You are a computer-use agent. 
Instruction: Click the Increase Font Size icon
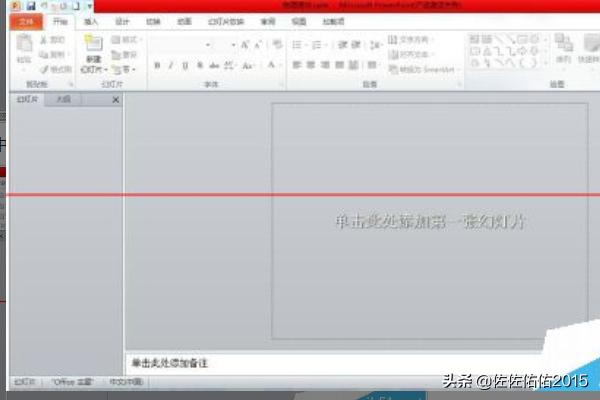pyautogui.click(x=244, y=45)
